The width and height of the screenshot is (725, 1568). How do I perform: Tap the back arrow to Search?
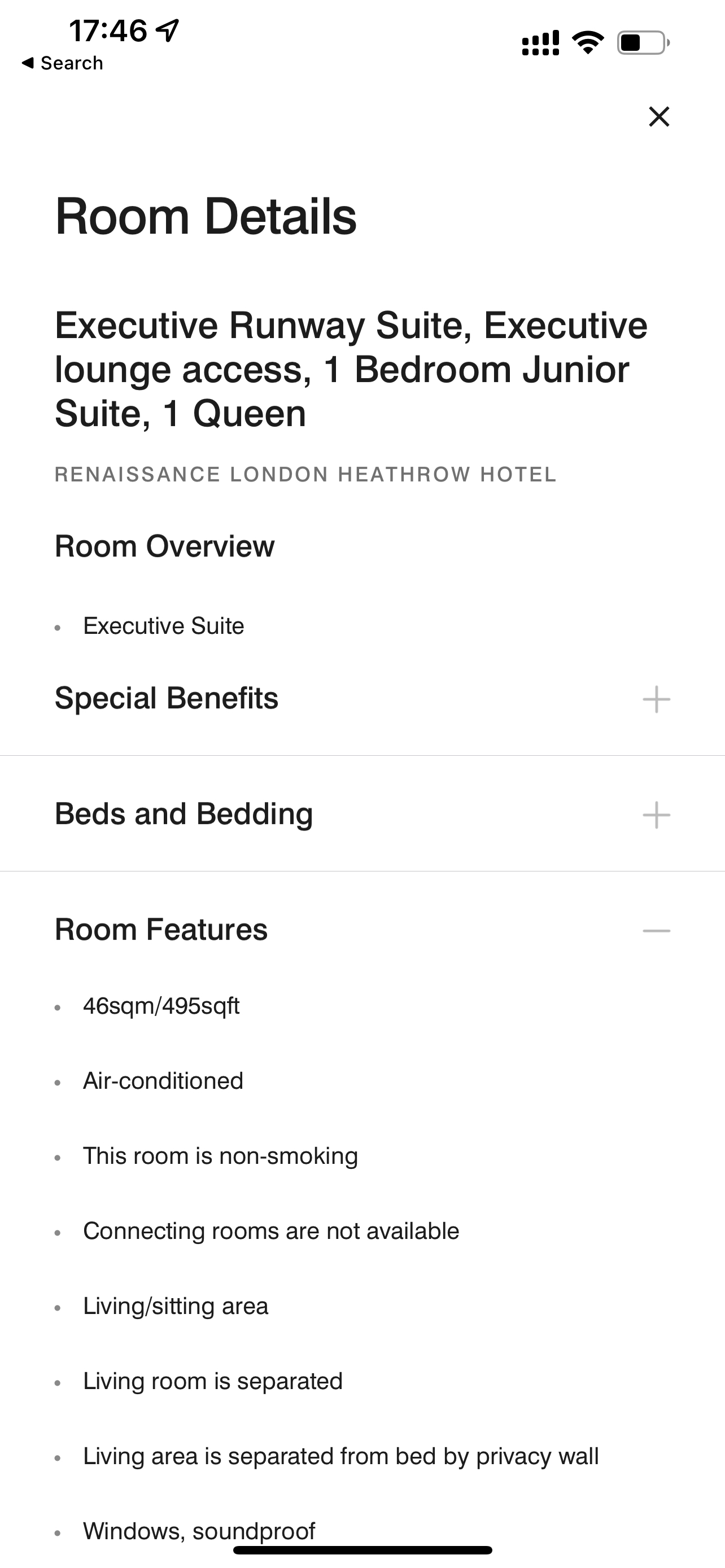(x=28, y=63)
